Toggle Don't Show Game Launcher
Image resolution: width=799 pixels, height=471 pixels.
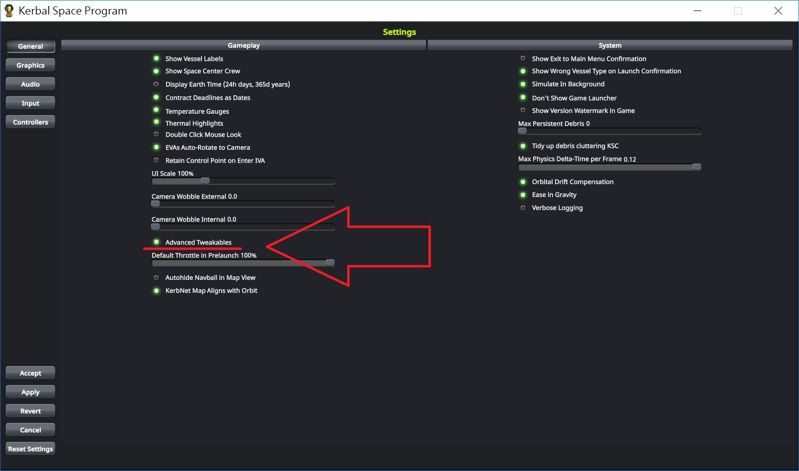[523, 97]
